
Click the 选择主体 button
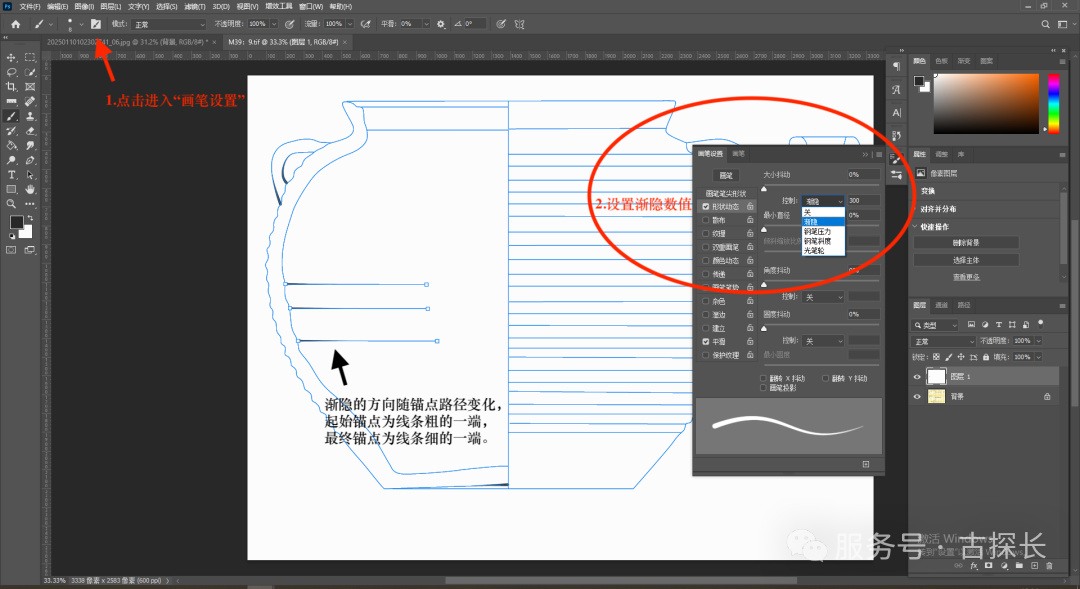[966, 260]
